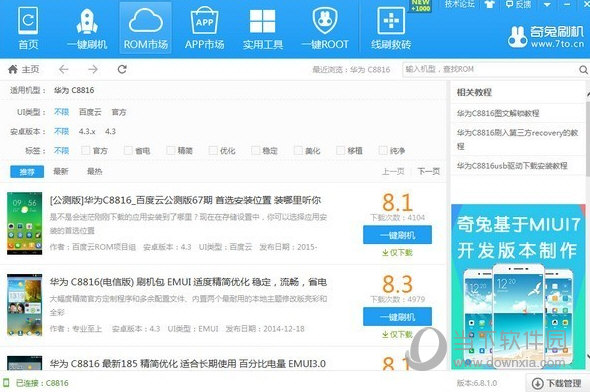Screen dimensions: 590x392
Task: Check the 省电 tag checkbox
Action: click(128, 150)
